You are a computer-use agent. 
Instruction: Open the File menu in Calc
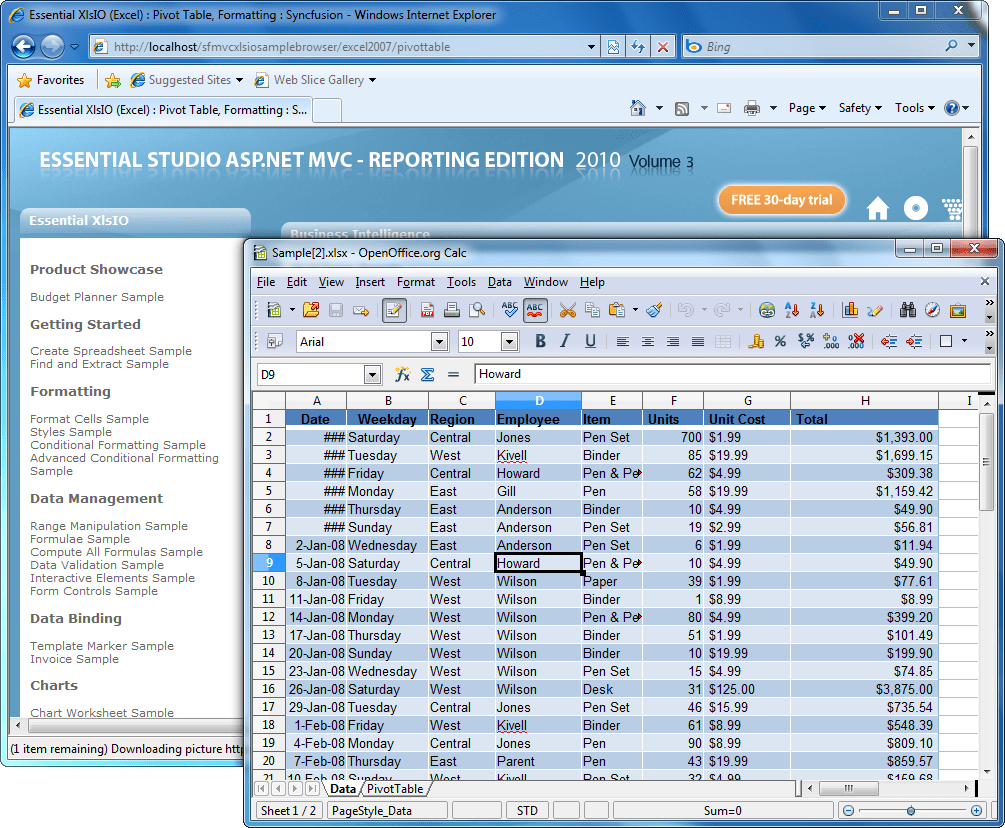pyautogui.click(x=266, y=282)
